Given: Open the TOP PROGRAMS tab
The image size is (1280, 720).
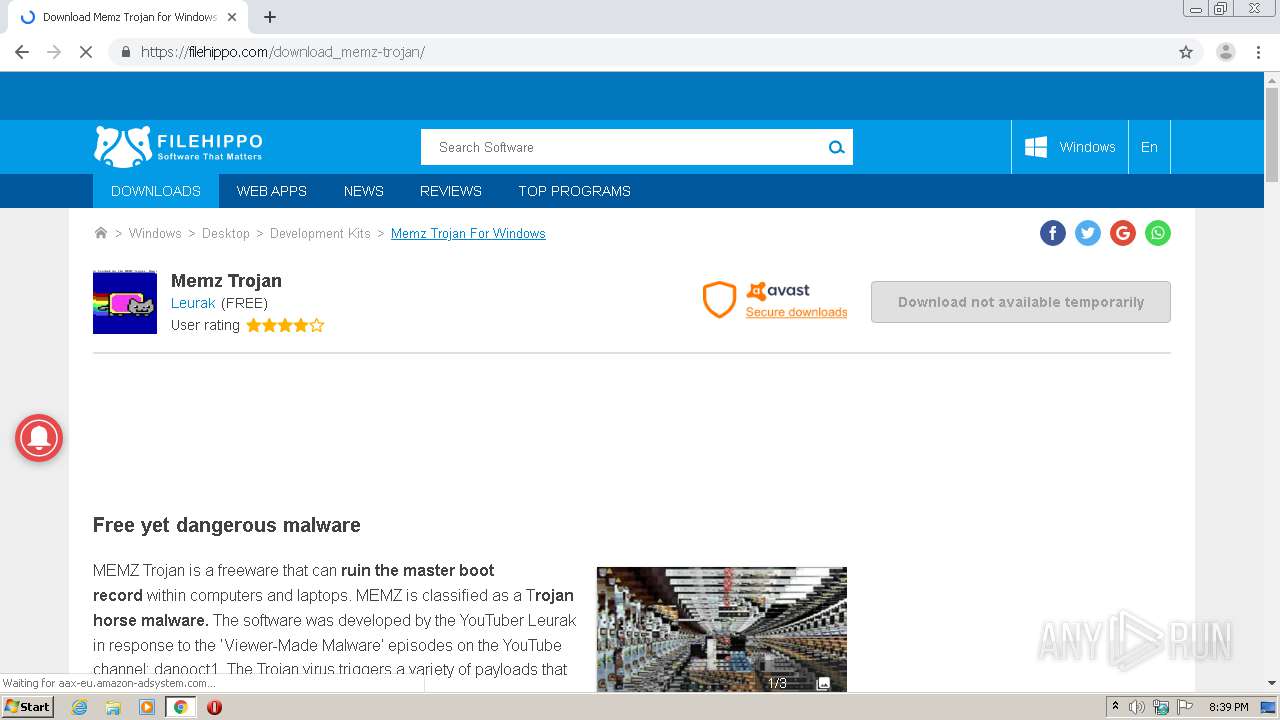Looking at the screenshot, I should [x=574, y=191].
